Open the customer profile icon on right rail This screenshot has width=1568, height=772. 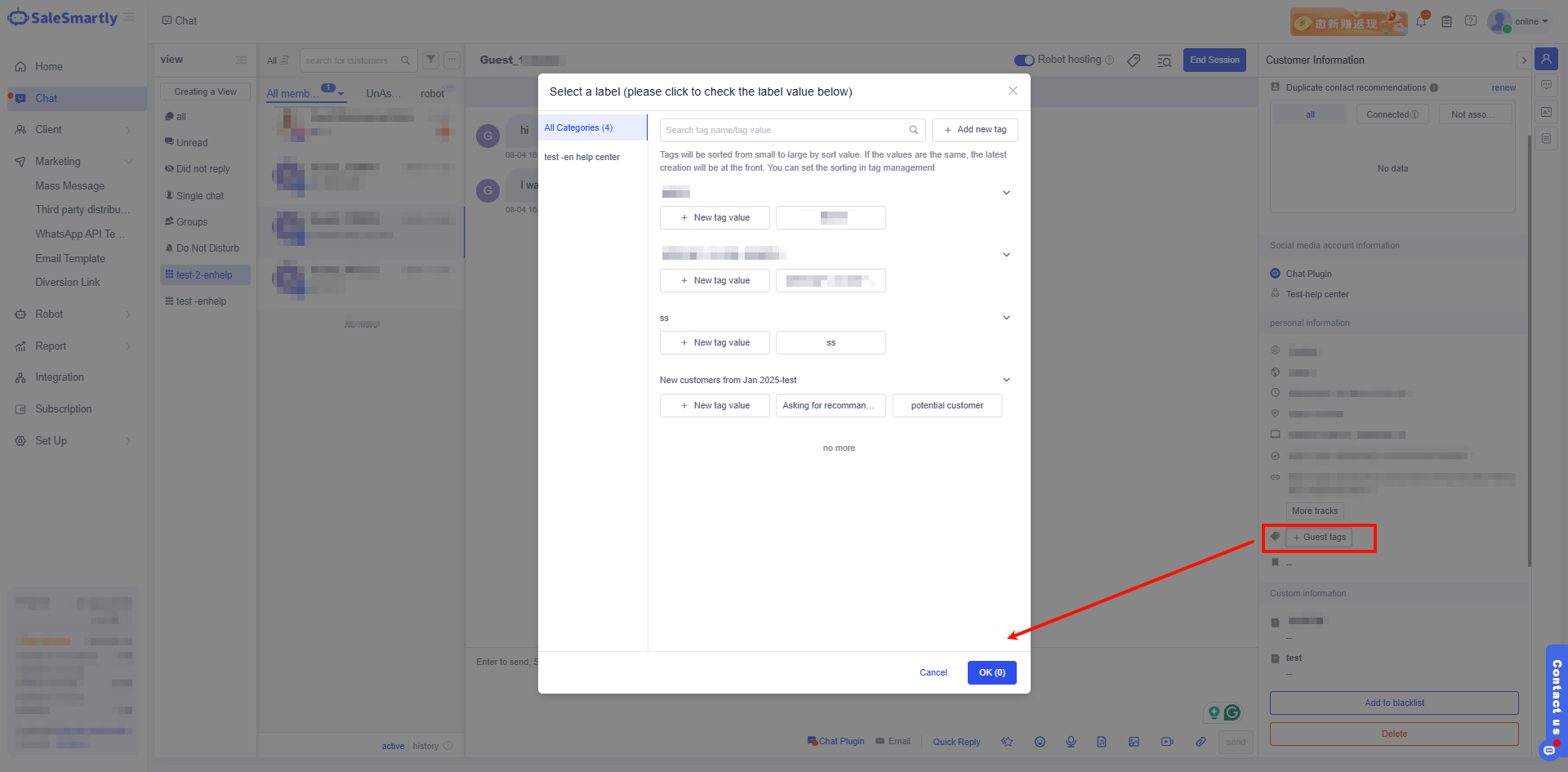click(x=1546, y=59)
